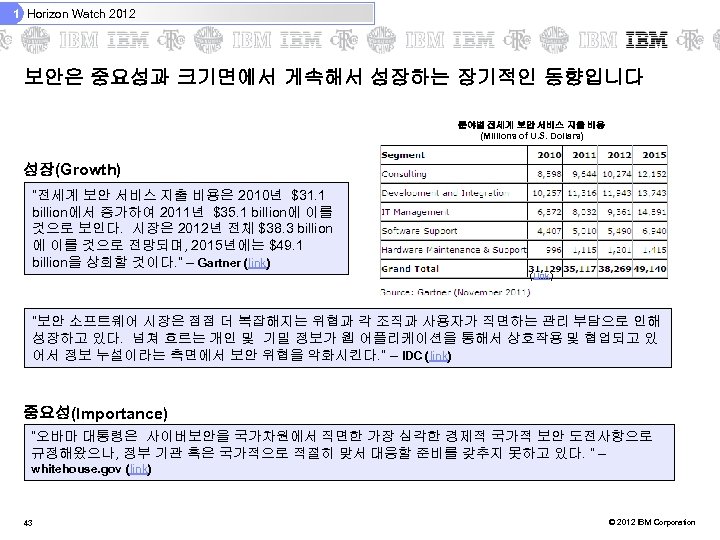The height and width of the screenshot is (540, 720).
Task: Click the 'Software Support' row label
Action: pyautogui.click(x=419, y=231)
